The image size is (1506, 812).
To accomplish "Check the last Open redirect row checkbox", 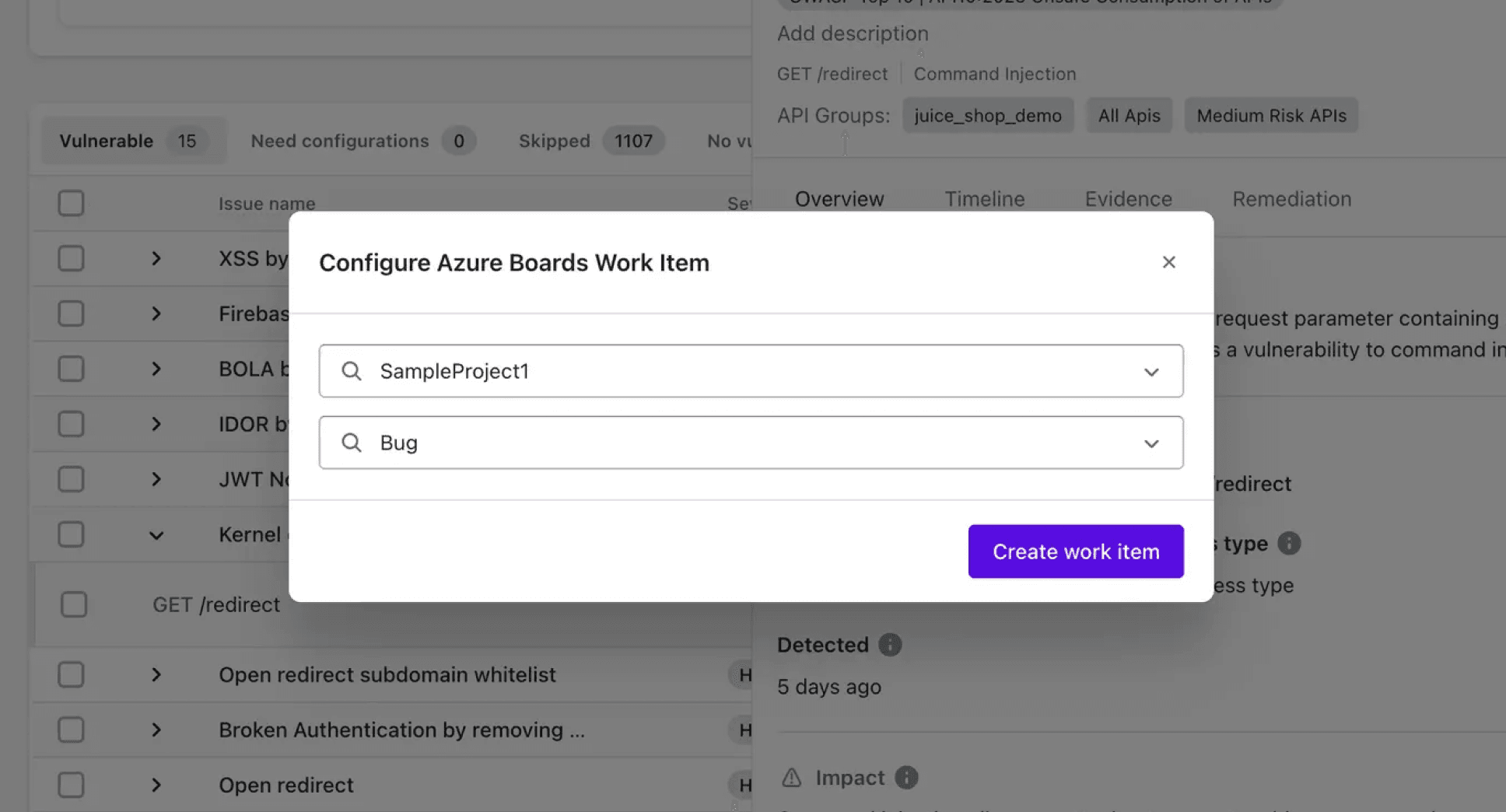I will click(x=71, y=785).
